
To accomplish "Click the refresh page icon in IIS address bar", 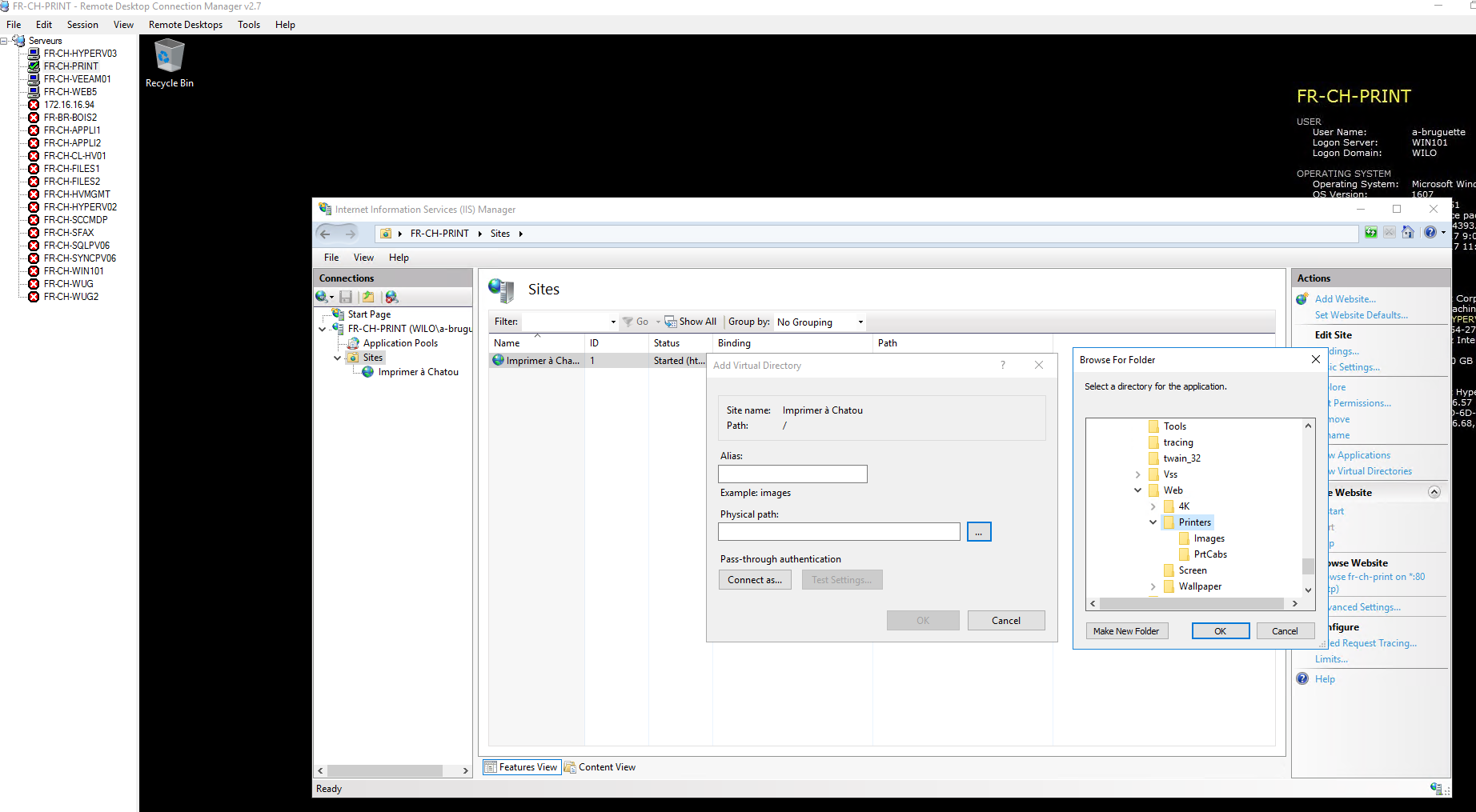I will (x=1371, y=233).
